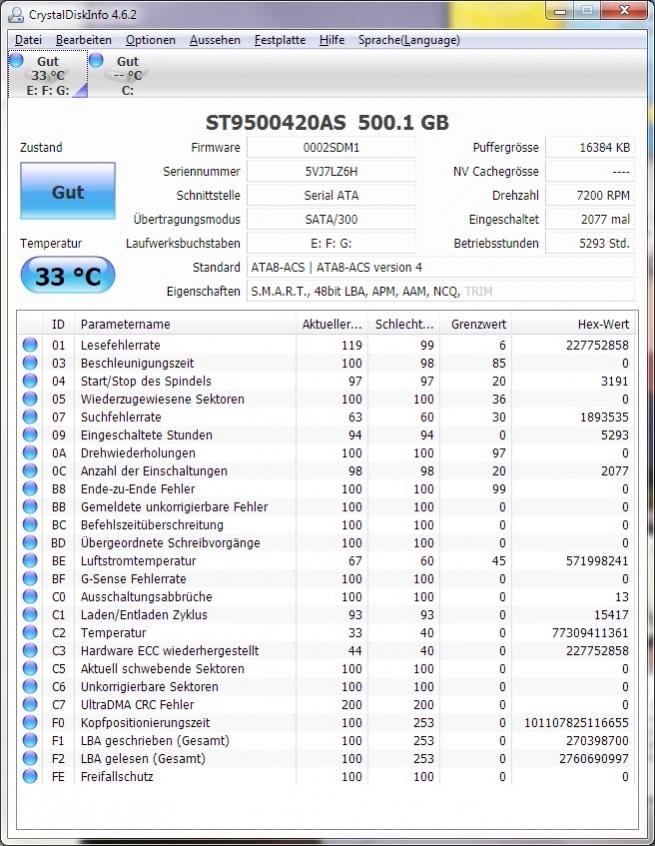Click the ID column header
This screenshot has height=846, width=655.
pyautogui.click(x=58, y=324)
